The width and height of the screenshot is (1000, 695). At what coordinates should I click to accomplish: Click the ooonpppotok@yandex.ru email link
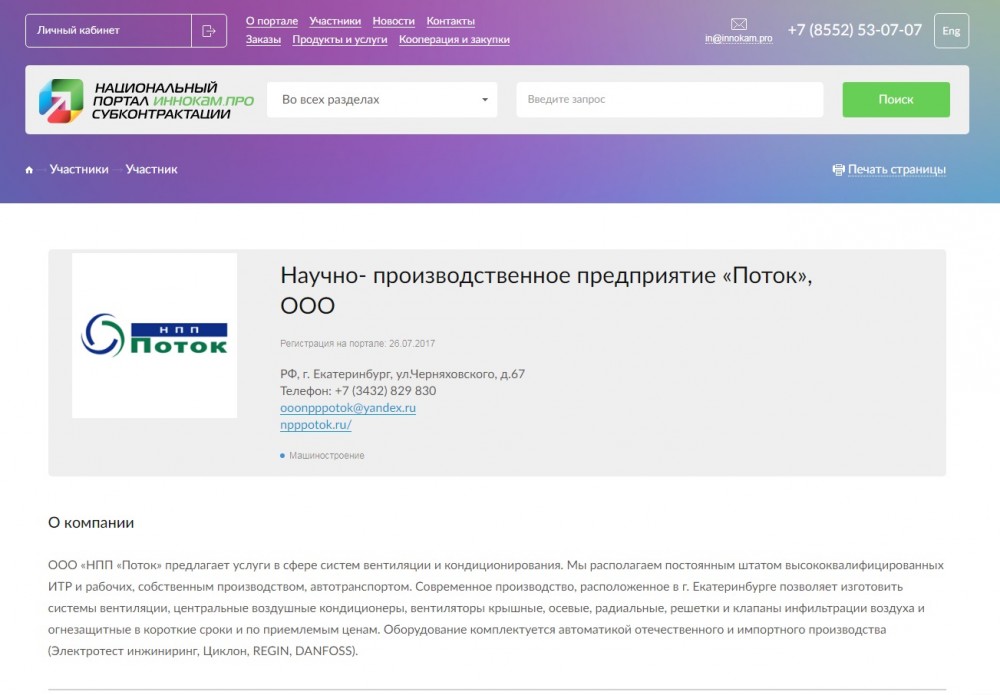(x=348, y=408)
